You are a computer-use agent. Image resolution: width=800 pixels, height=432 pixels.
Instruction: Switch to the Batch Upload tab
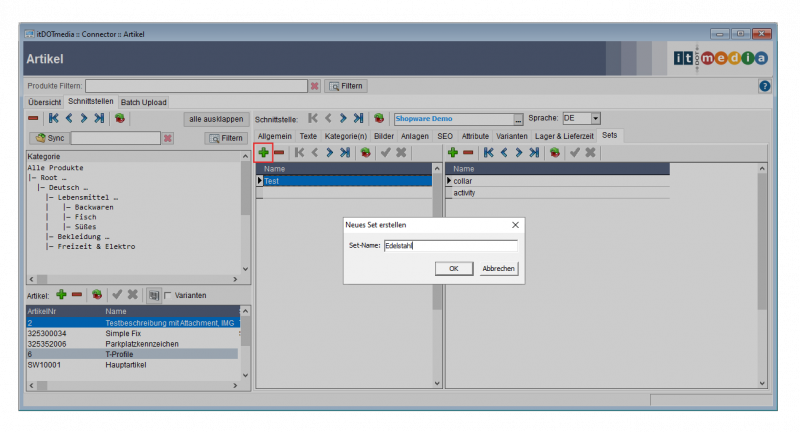(x=144, y=102)
